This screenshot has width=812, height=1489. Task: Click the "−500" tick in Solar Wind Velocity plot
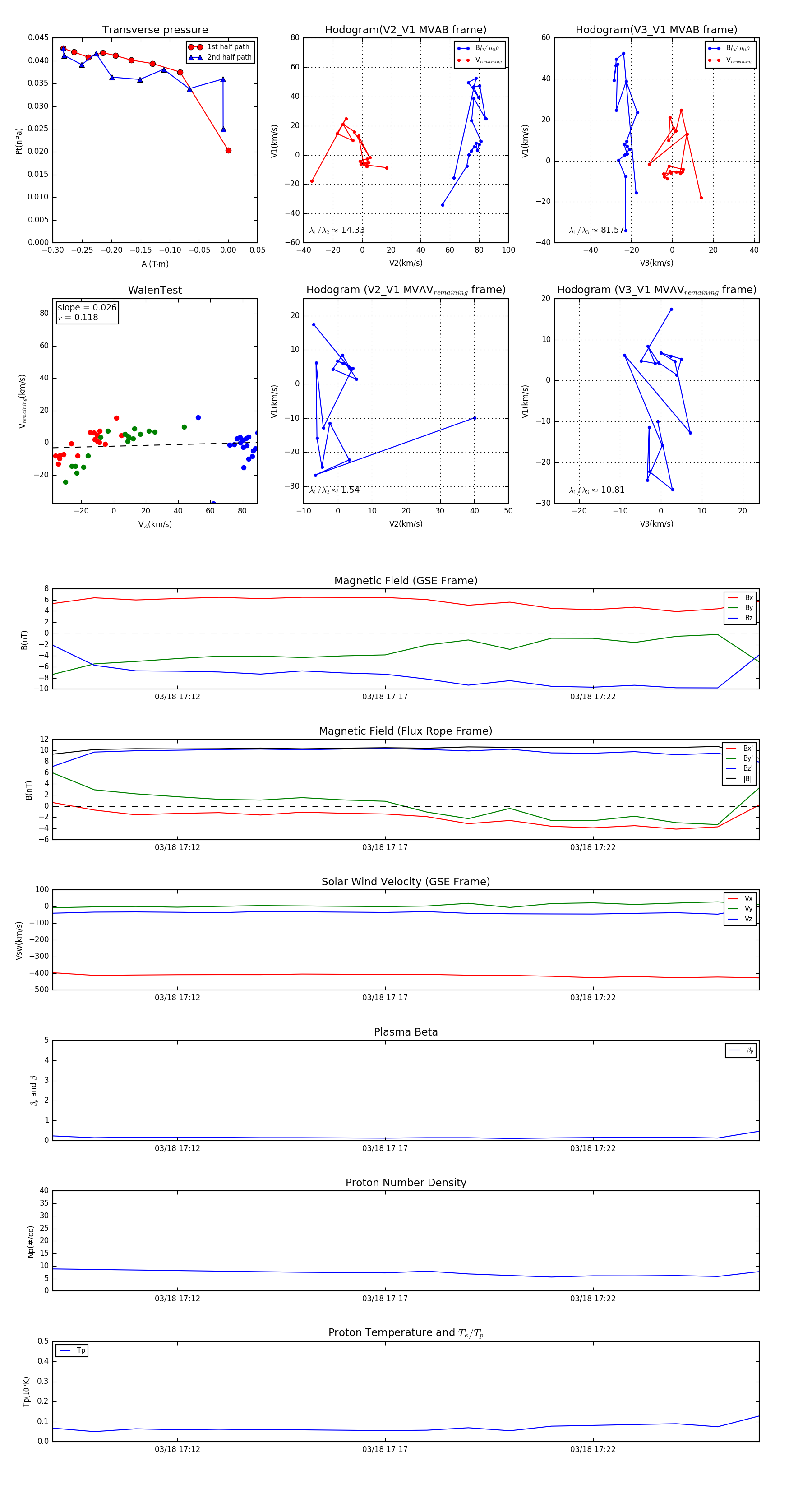[39, 990]
